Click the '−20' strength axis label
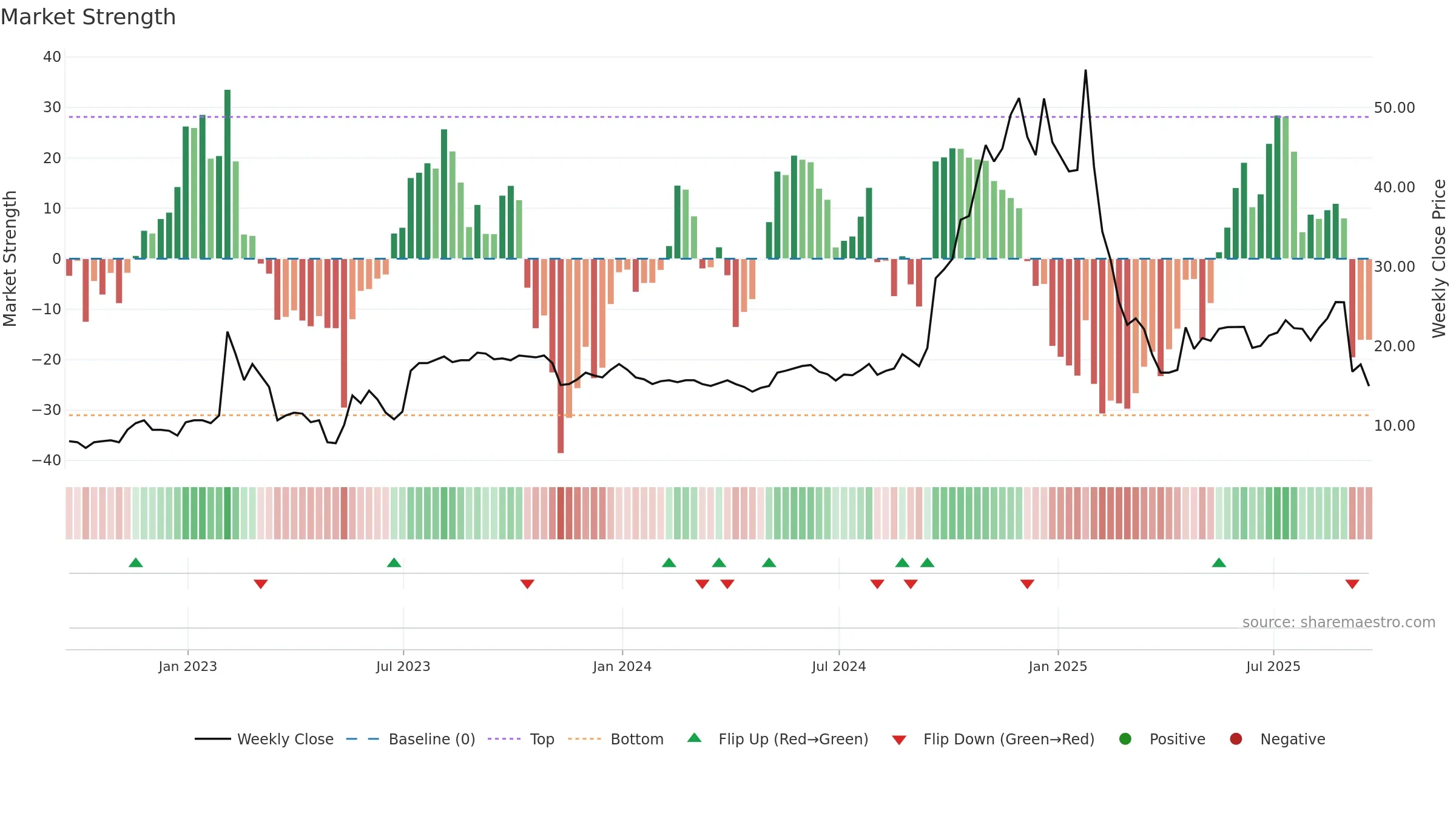 pos(47,360)
